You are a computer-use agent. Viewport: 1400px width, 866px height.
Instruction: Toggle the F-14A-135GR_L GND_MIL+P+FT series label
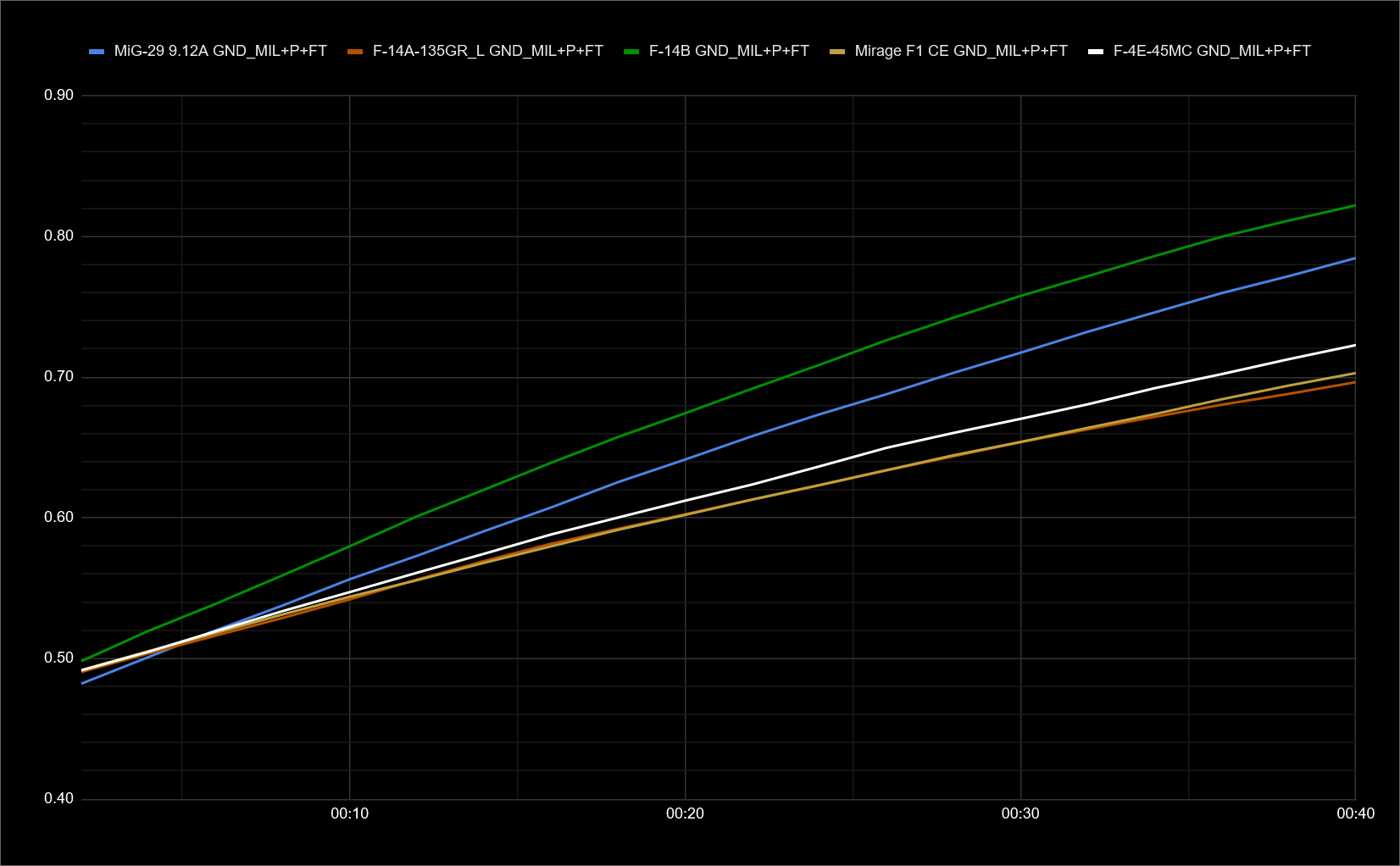coord(487,51)
